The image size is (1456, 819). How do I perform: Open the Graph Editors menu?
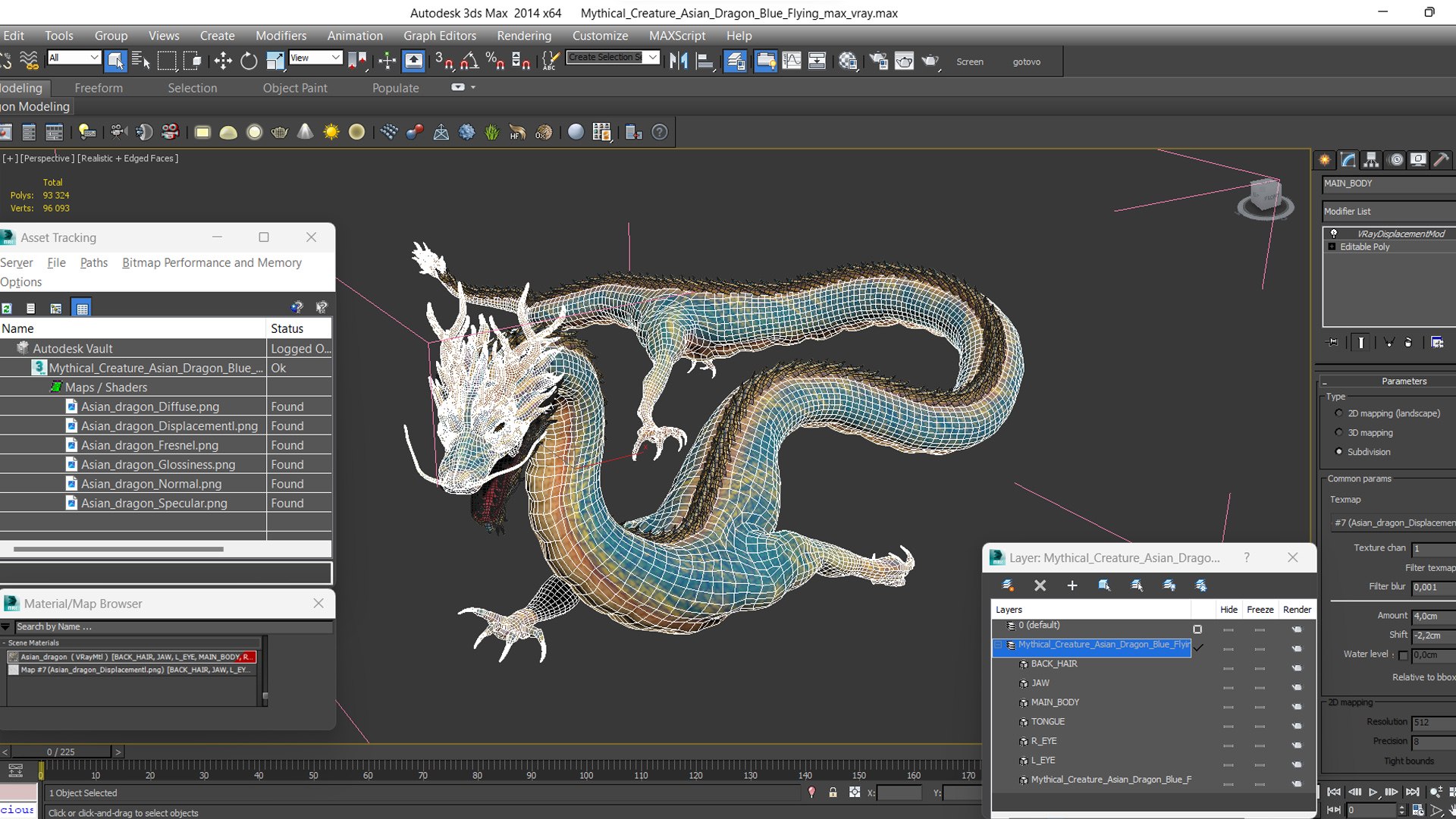pos(439,36)
